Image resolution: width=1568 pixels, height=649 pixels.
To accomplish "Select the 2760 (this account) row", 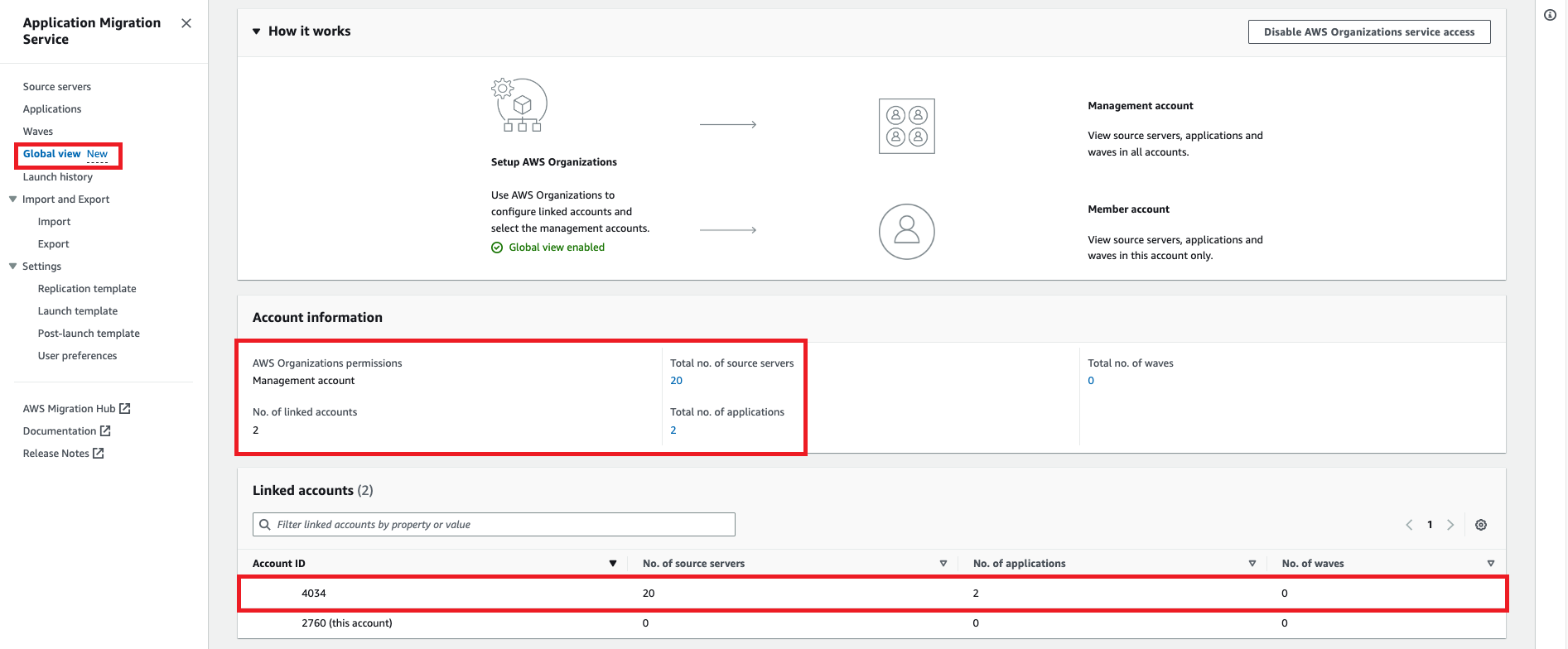I will pos(871,623).
